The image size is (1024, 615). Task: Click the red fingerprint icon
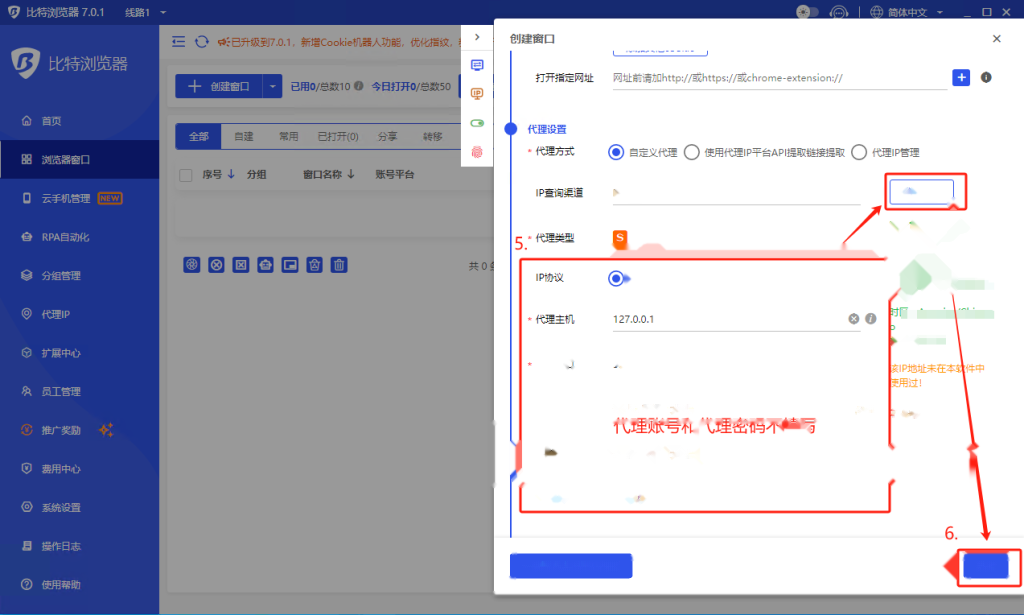tap(477, 152)
